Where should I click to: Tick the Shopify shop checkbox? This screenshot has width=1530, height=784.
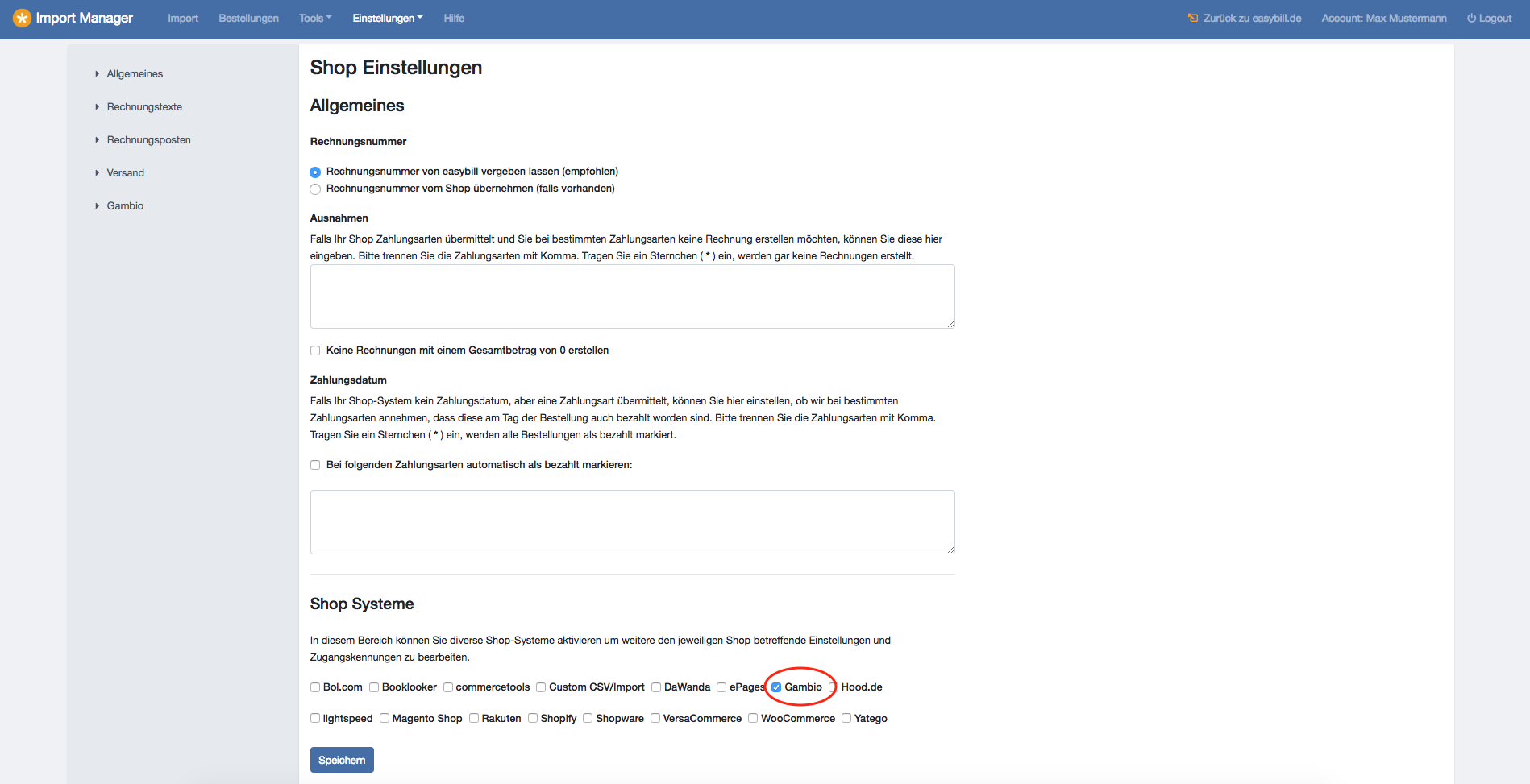[x=533, y=718]
